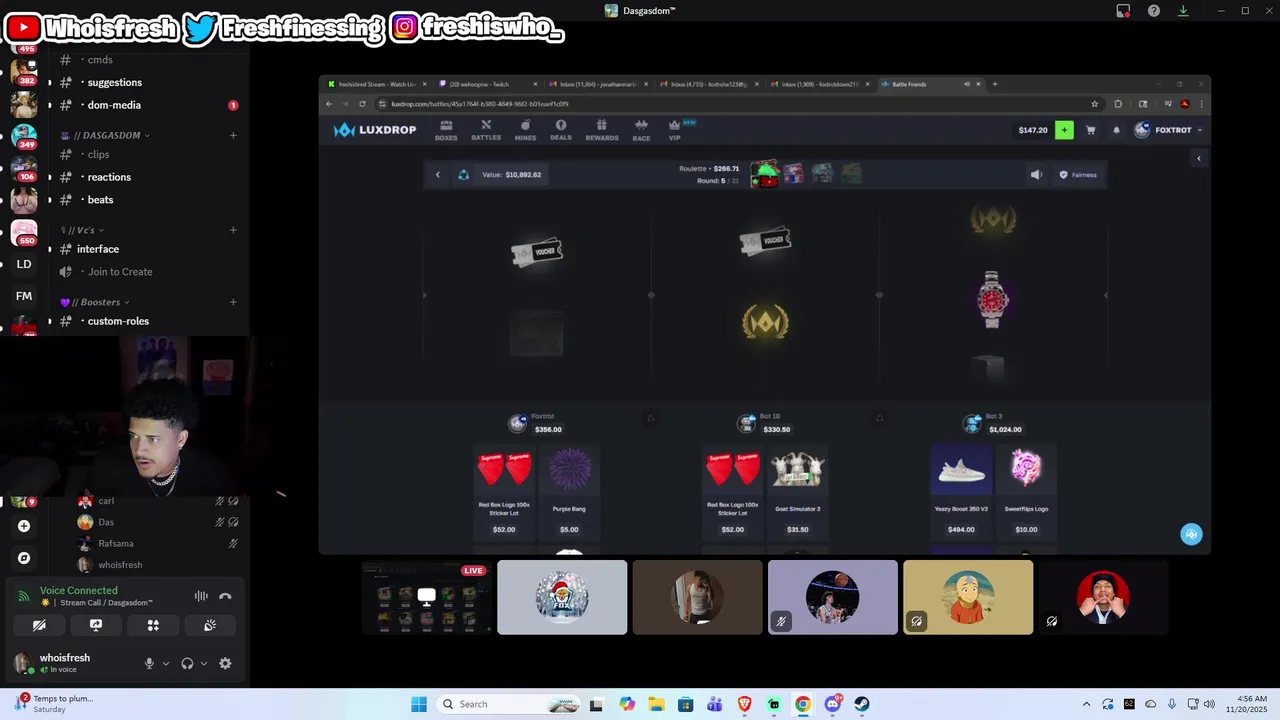Toggle noise suppression waveform icon

(201, 596)
